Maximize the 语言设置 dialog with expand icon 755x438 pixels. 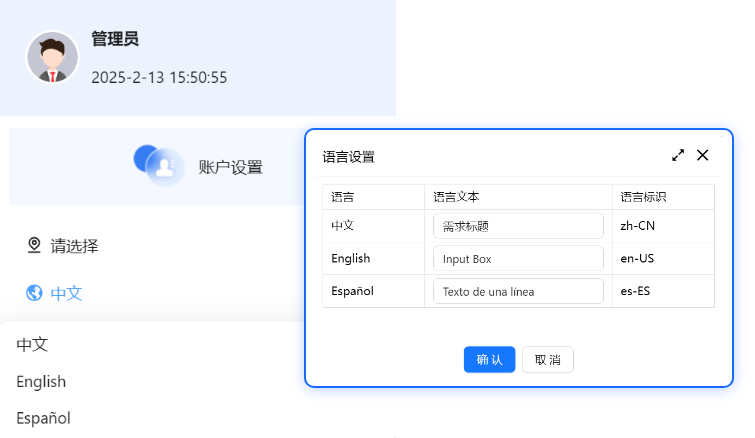point(678,155)
